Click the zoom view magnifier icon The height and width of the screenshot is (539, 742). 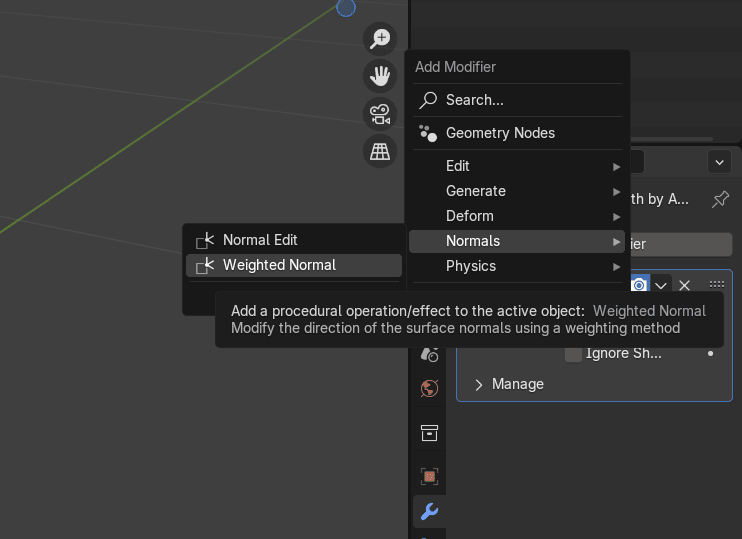(x=380, y=39)
